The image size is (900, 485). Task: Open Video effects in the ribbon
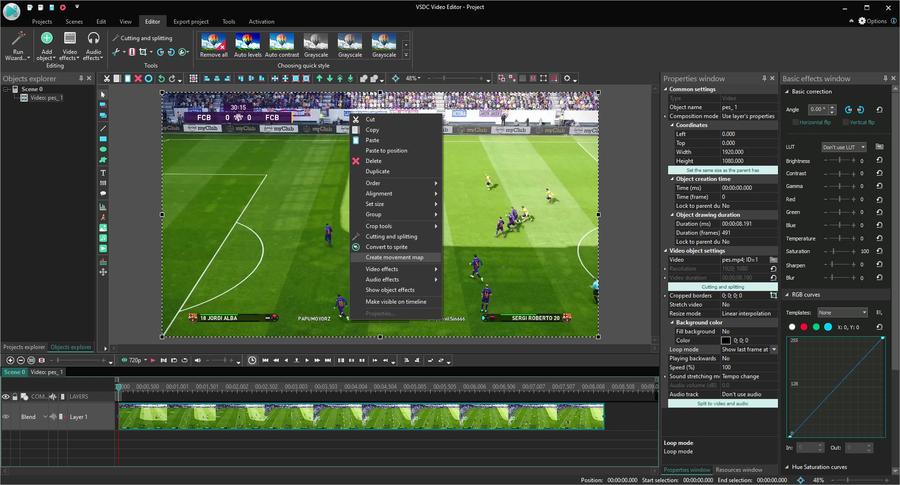coord(69,46)
